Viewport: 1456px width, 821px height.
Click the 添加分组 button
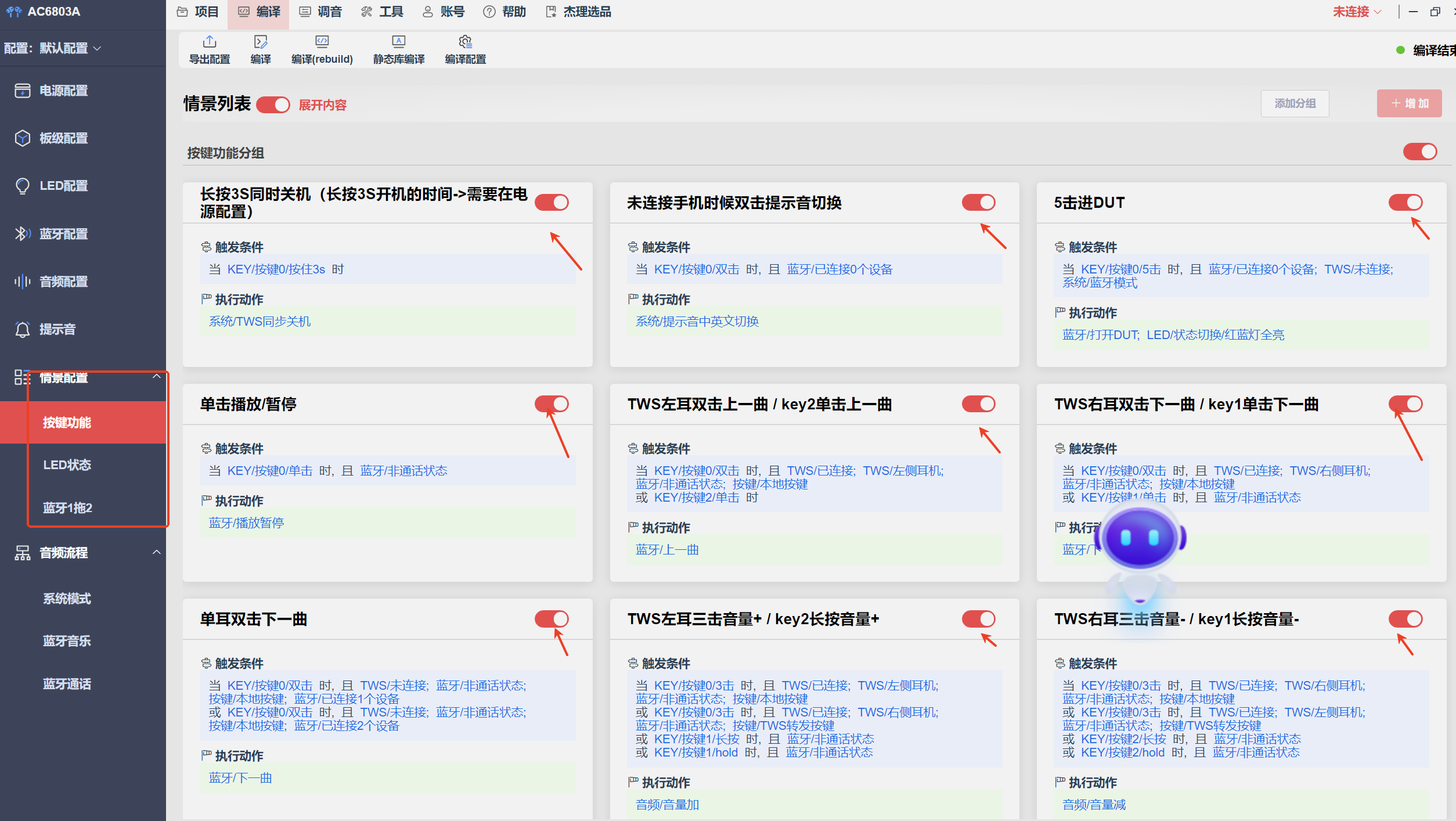click(1295, 103)
